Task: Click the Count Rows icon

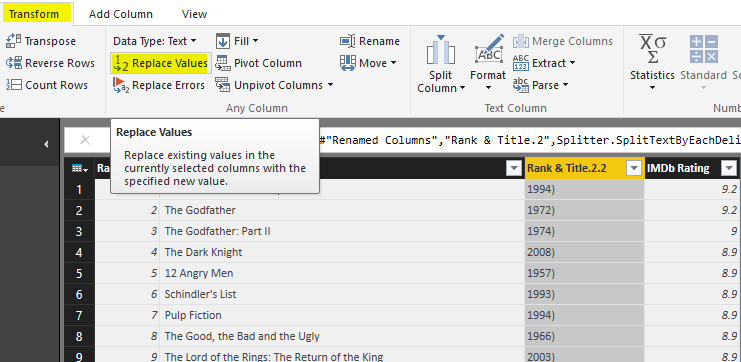Action: point(14,85)
